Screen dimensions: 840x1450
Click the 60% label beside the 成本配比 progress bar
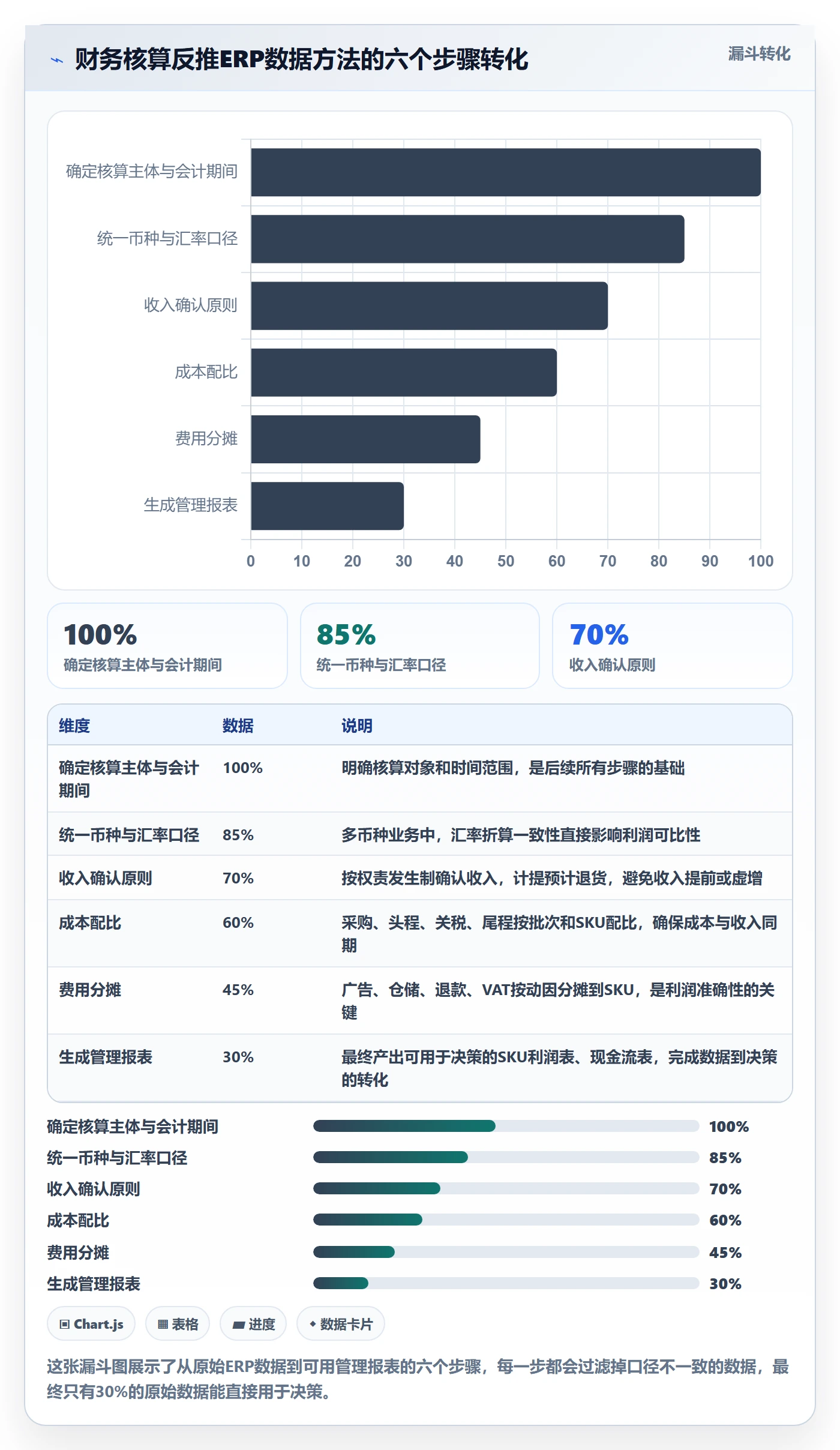725,1220
